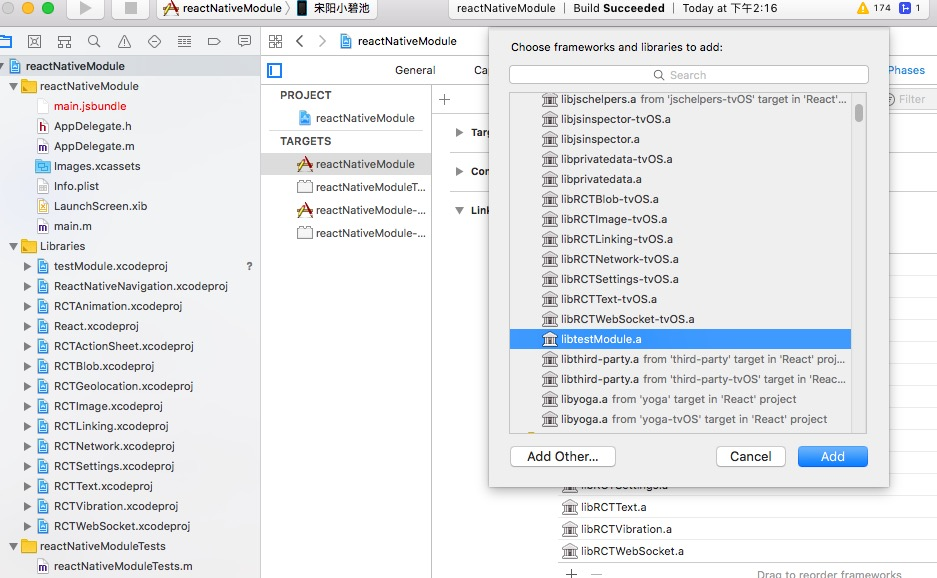Collapse the Libraries group

13,246
